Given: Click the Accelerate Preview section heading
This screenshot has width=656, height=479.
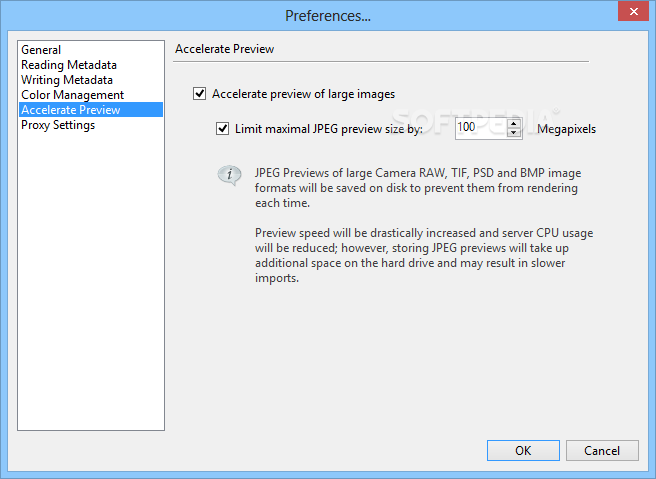Looking at the screenshot, I should (x=224, y=49).
